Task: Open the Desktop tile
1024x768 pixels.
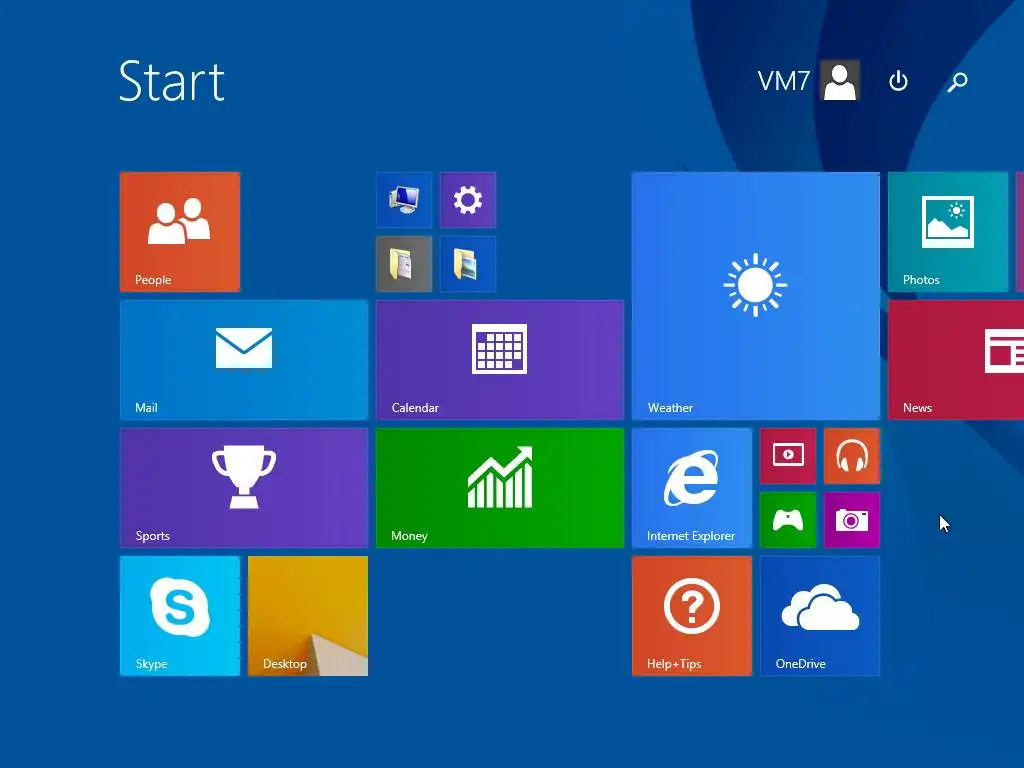Action: (308, 616)
